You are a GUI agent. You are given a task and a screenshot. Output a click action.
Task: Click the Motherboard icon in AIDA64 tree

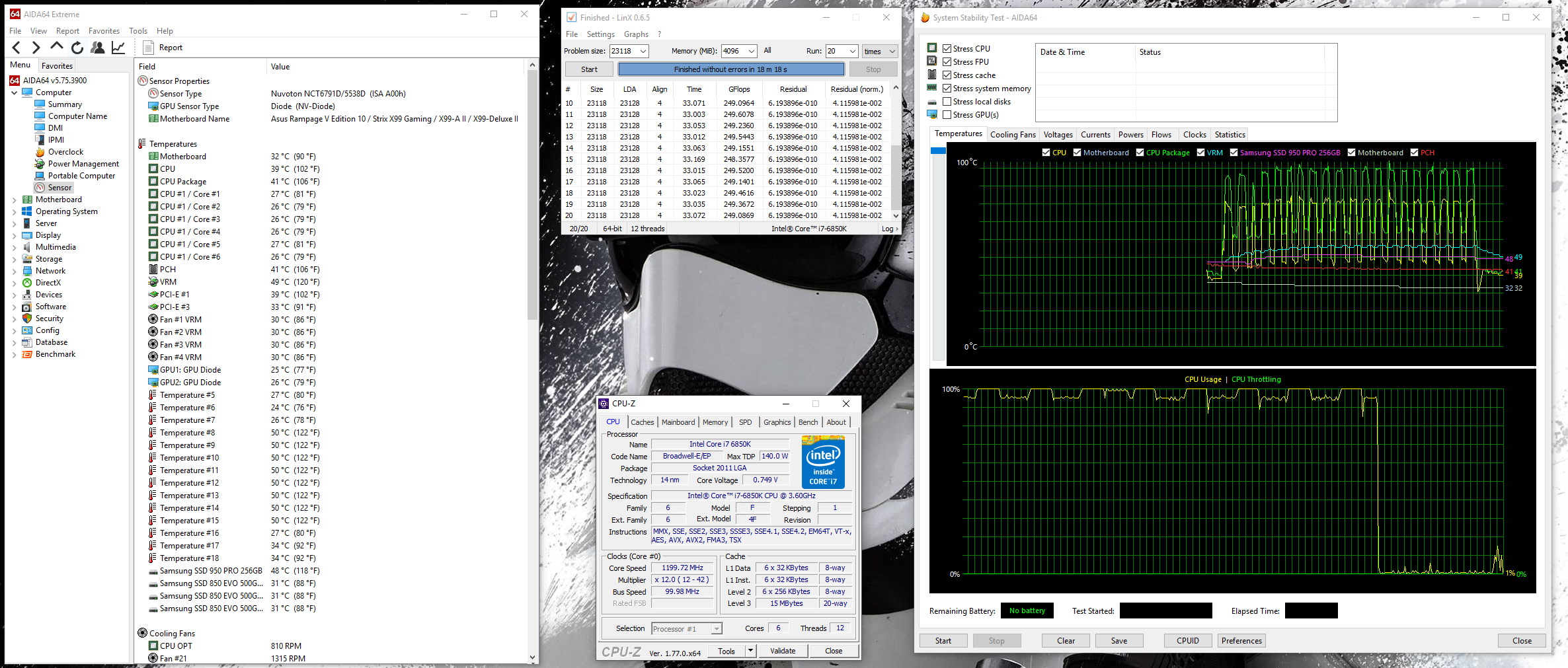click(27, 200)
